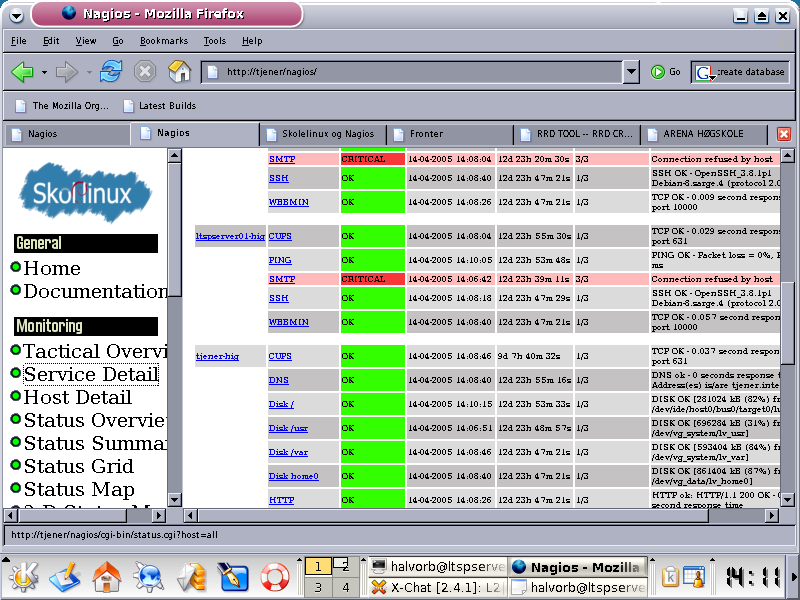Screen dimensions: 800x600
Task: Click the green Go button
Action: (x=666, y=72)
